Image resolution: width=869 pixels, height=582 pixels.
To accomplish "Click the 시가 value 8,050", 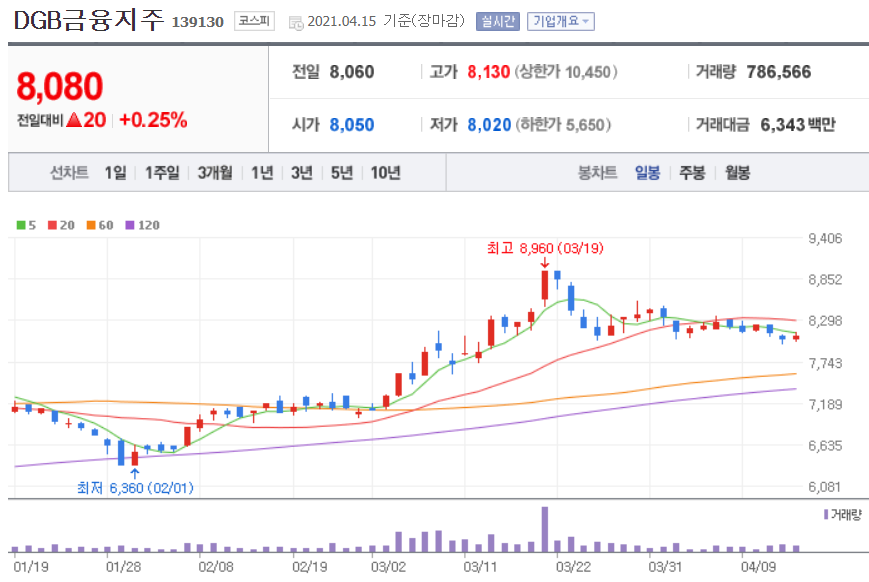I will pos(352,125).
